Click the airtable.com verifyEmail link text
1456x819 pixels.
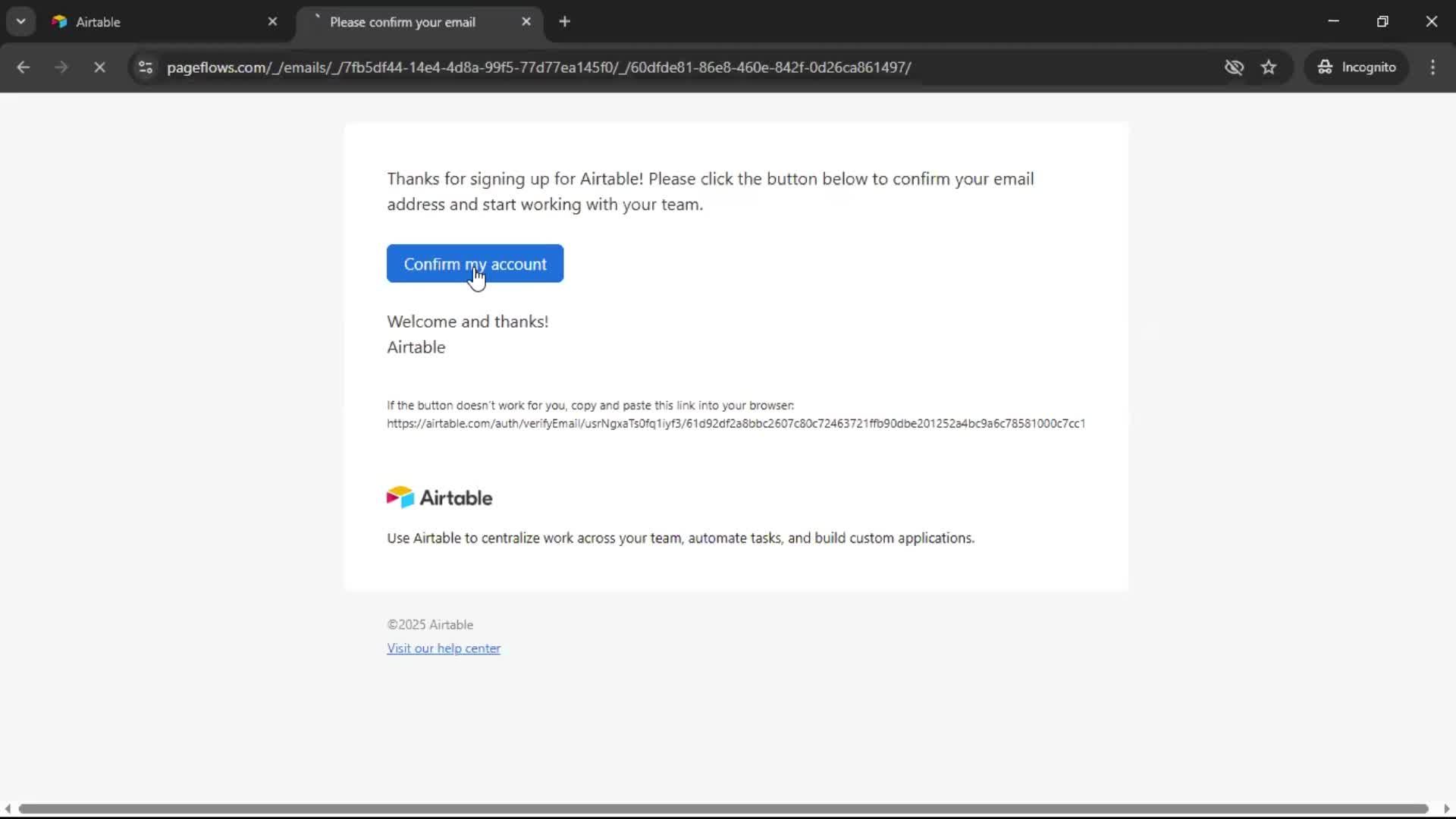point(736,423)
